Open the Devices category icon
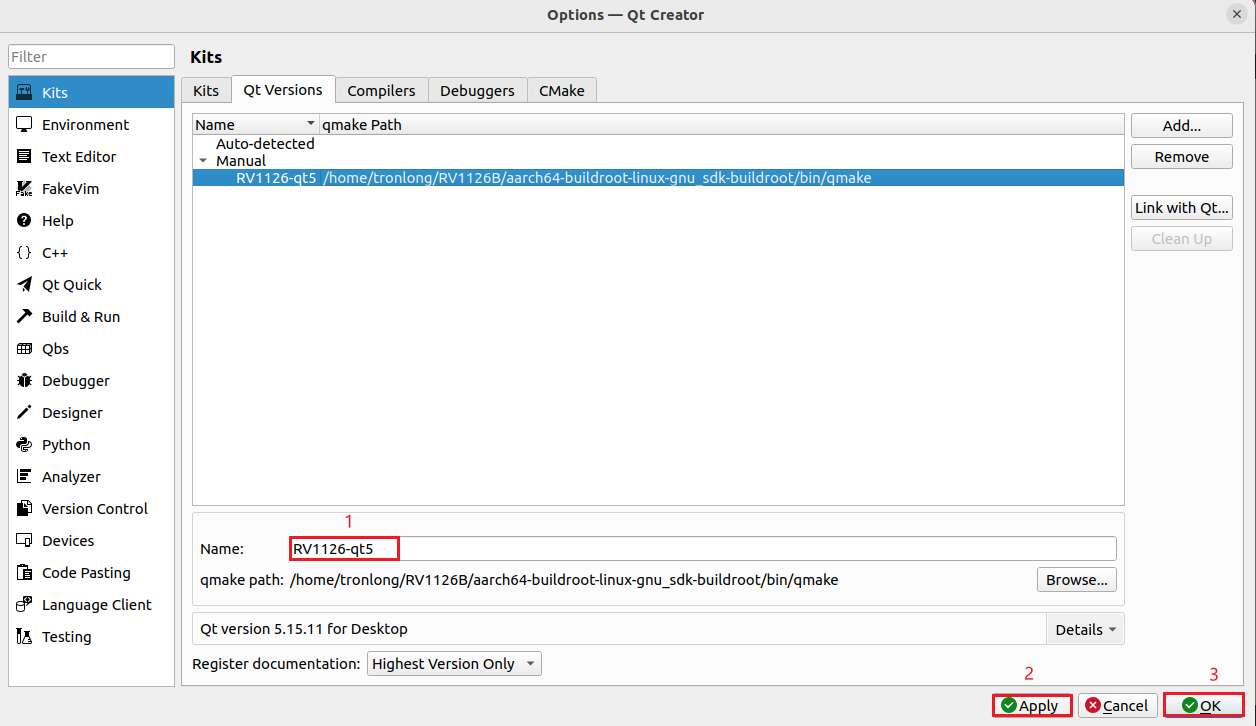1256x726 pixels. [x=25, y=541]
